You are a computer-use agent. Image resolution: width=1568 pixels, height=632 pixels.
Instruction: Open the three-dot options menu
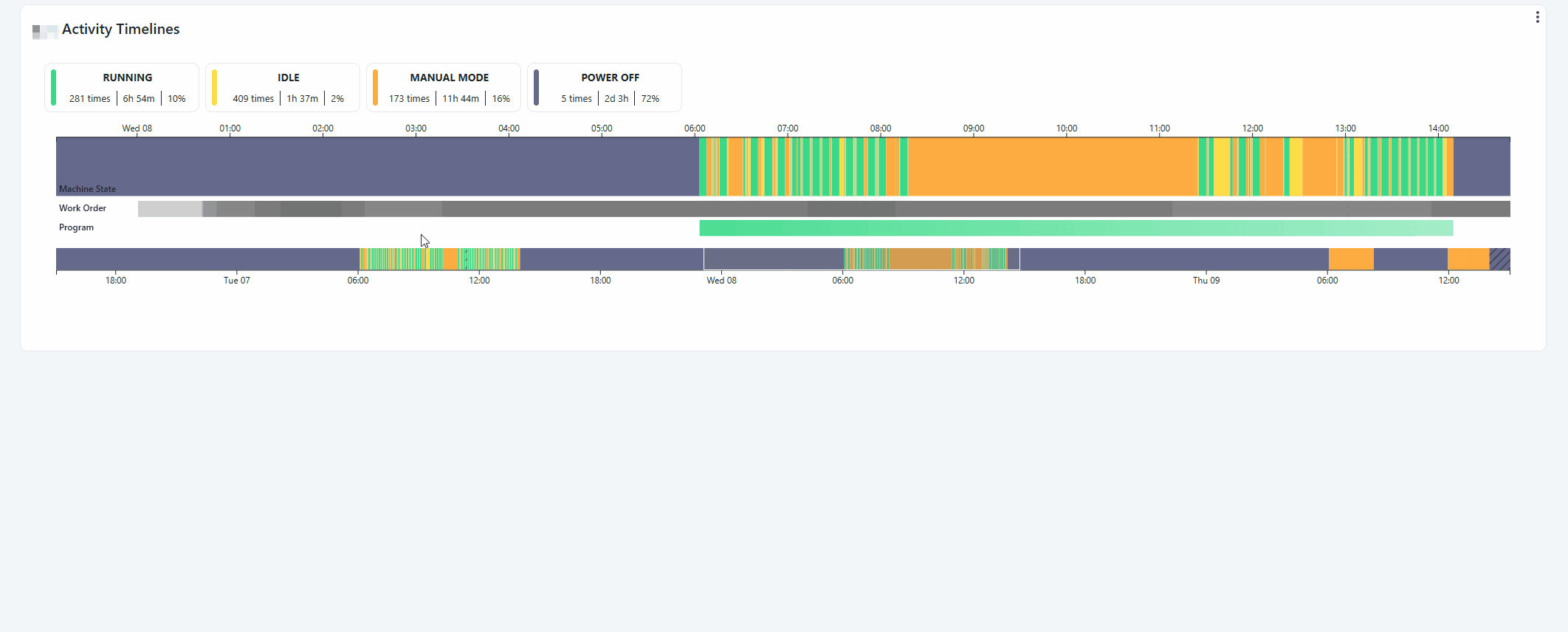pyautogui.click(x=1537, y=17)
